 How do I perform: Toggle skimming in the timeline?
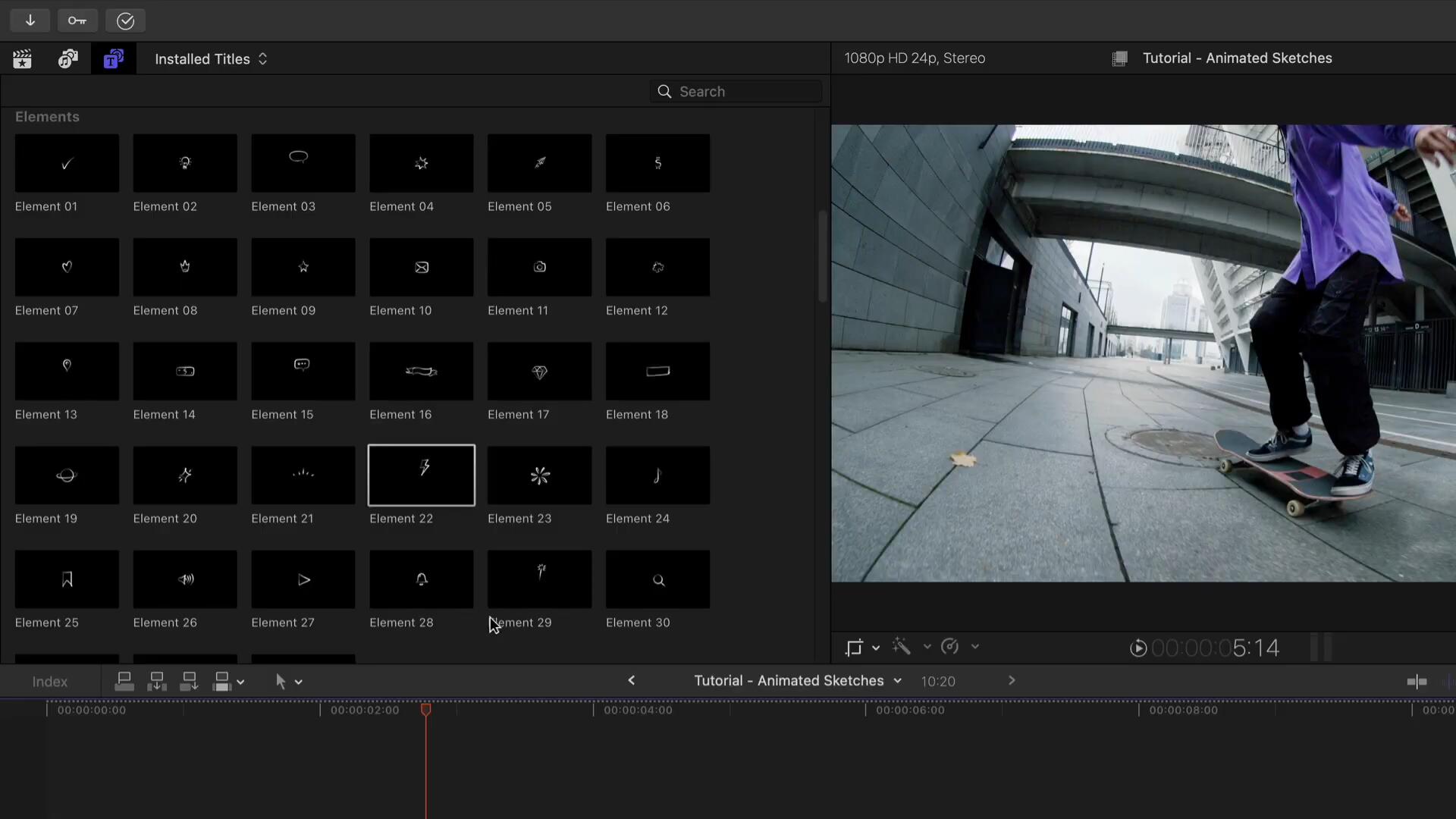pyautogui.click(x=1417, y=682)
